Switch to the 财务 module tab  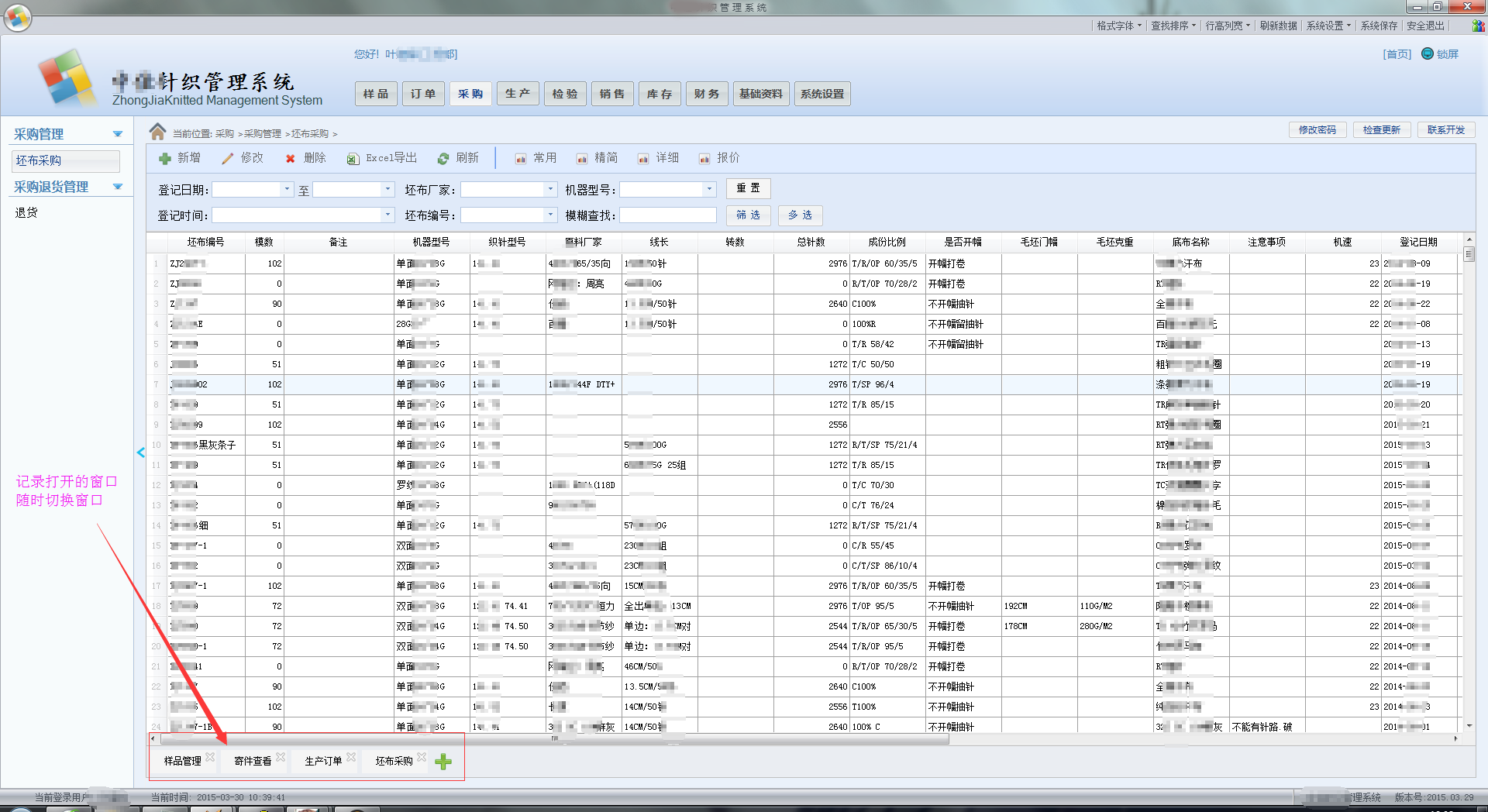706,93
